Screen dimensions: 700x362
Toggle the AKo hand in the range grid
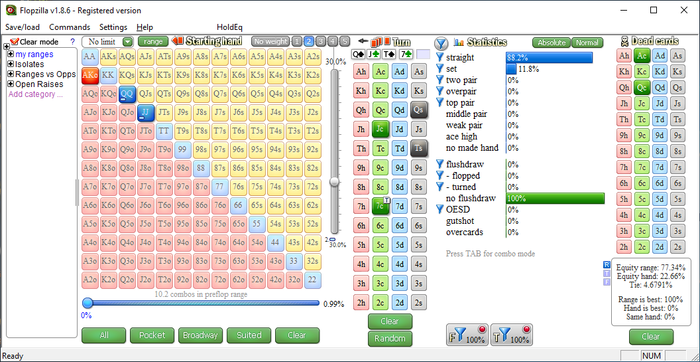[x=90, y=76]
